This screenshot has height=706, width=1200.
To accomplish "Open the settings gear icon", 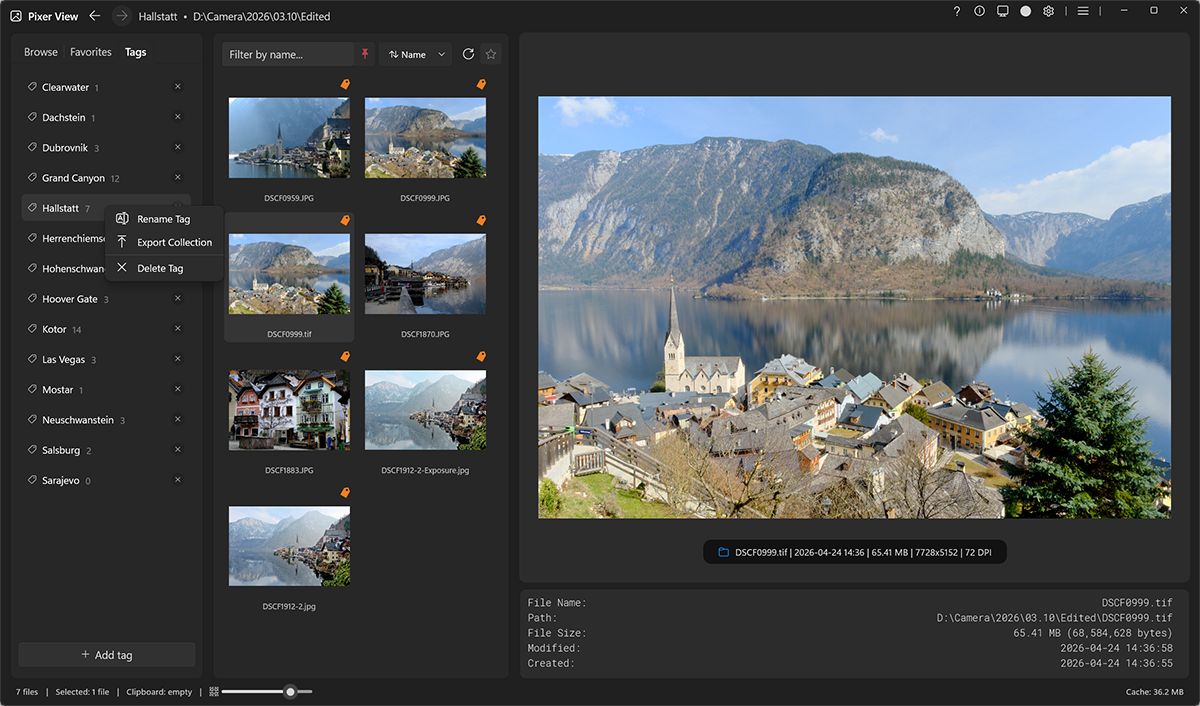I will tap(1048, 11).
